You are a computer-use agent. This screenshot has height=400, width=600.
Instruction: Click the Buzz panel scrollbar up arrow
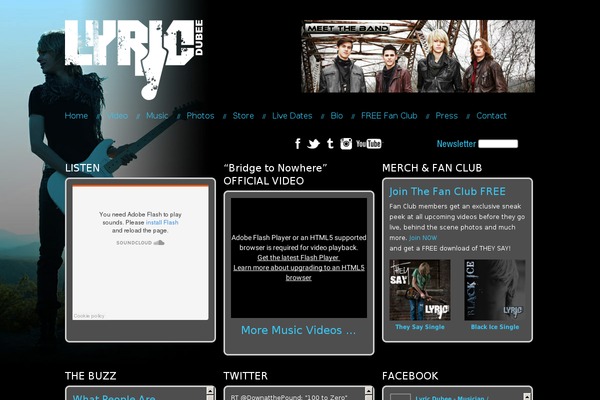210,390
